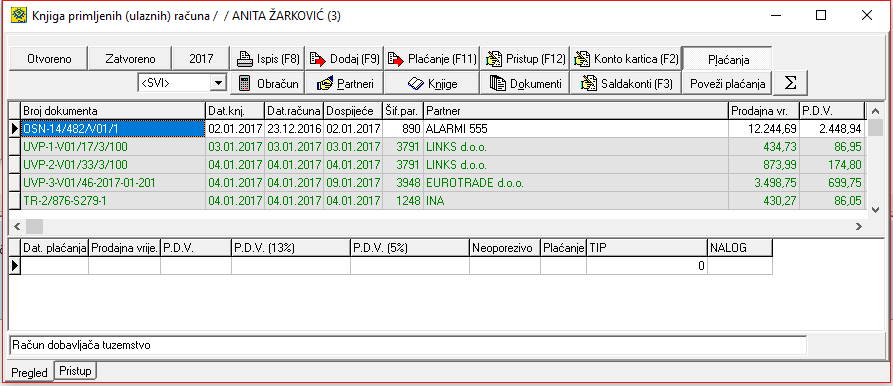Click the vertical scrollbar down arrow
The image size is (893, 386).
point(875,210)
